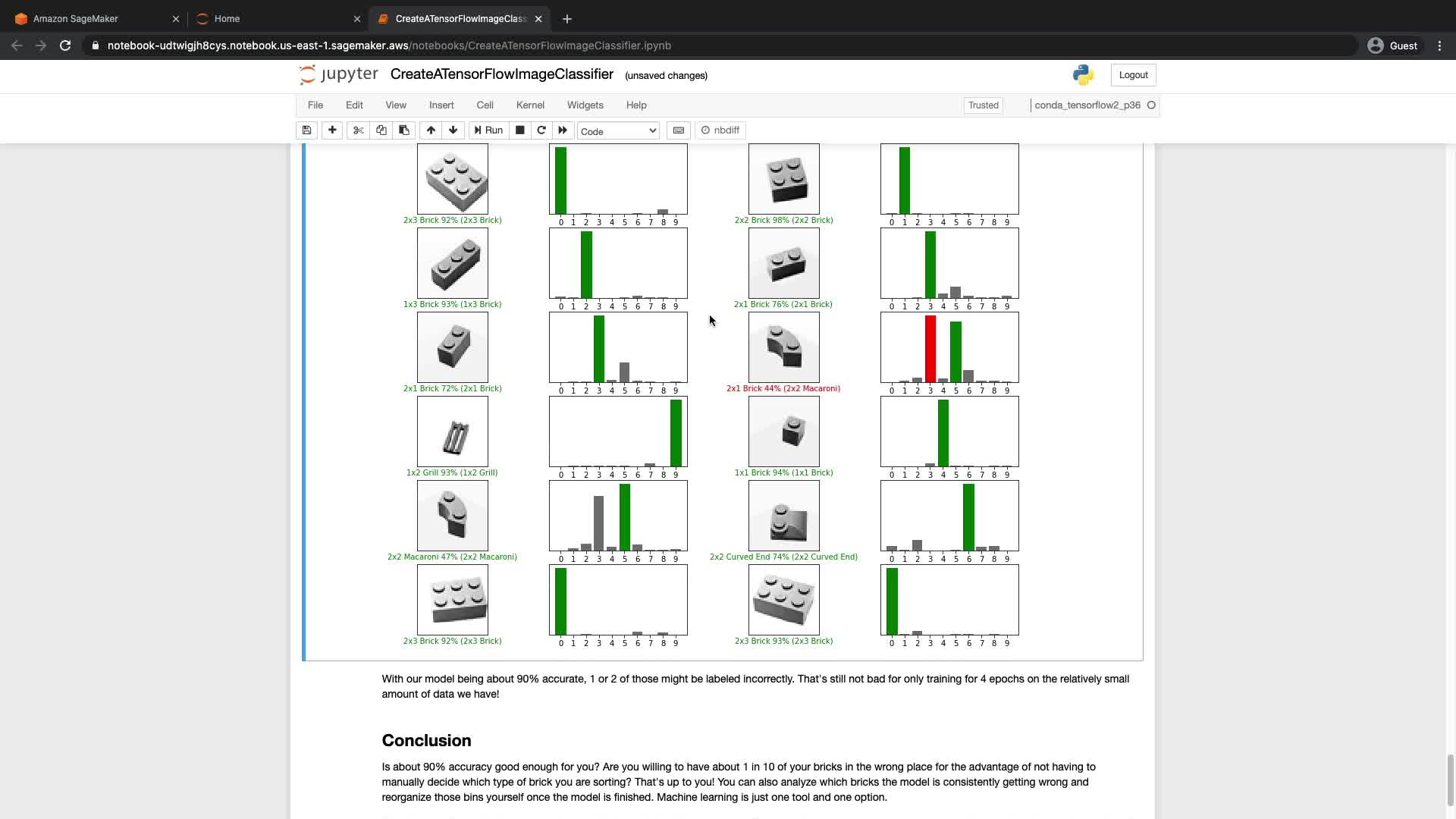The height and width of the screenshot is (819, 1456).
Task: Click the save and checkpoint icon
Action: click(306, 130)
